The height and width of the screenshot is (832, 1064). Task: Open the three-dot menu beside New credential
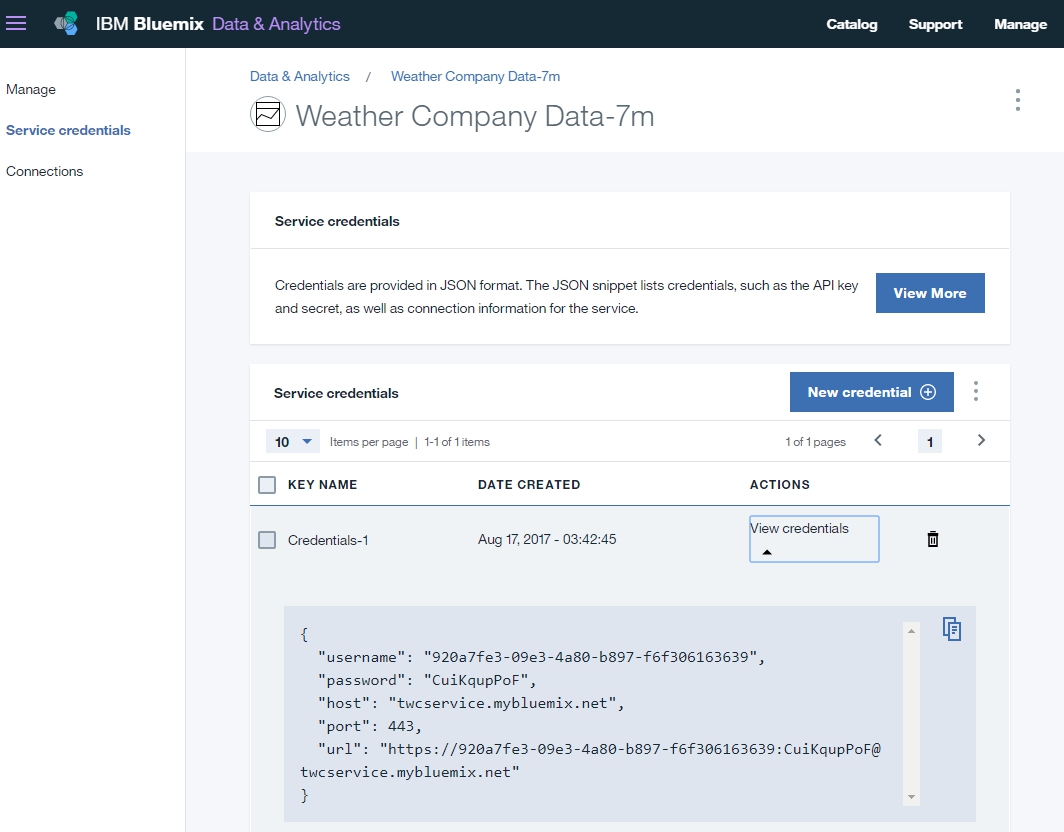coord(976,391)
